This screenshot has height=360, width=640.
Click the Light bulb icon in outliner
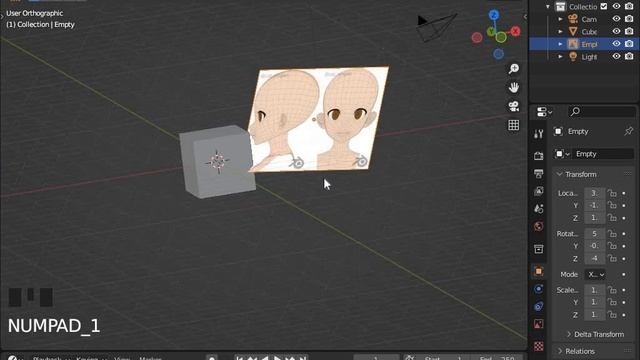click(x=573, y=57)
